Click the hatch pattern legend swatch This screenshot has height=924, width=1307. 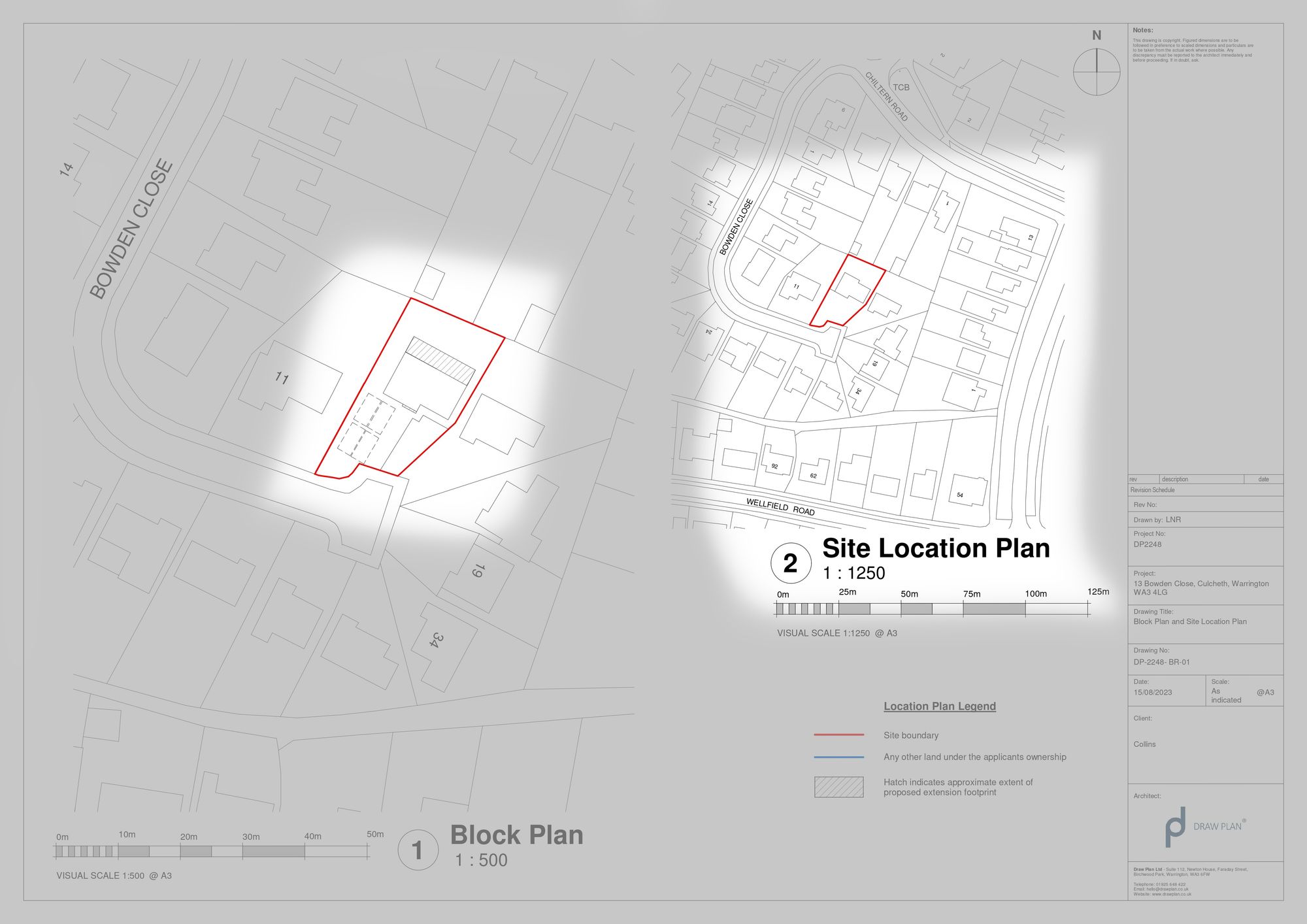(x=839, y=787)
